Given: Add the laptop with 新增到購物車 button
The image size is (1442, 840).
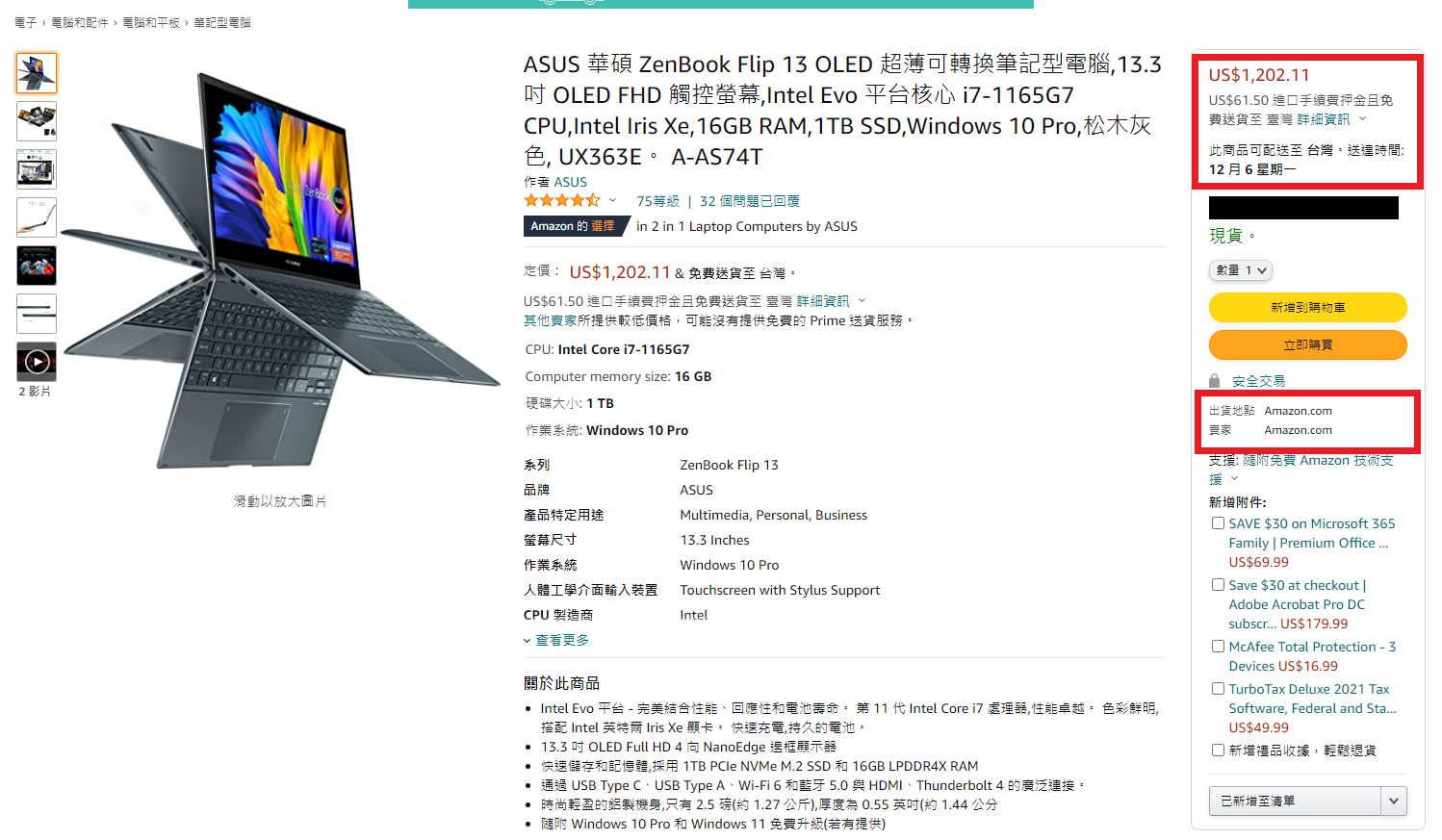Looking at the screenshot, I should [x=1307, y=307].
